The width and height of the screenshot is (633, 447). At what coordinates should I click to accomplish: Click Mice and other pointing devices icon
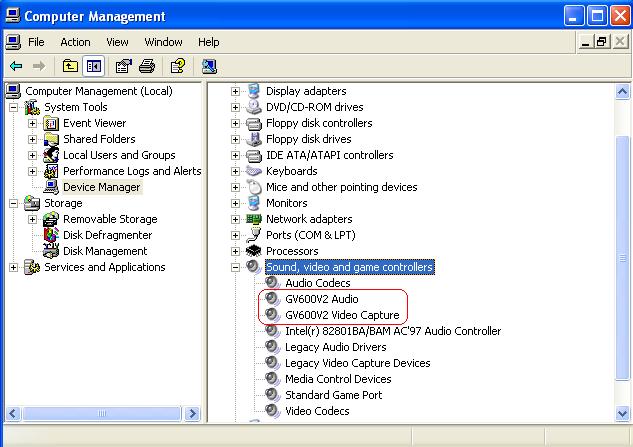[254, 187]
